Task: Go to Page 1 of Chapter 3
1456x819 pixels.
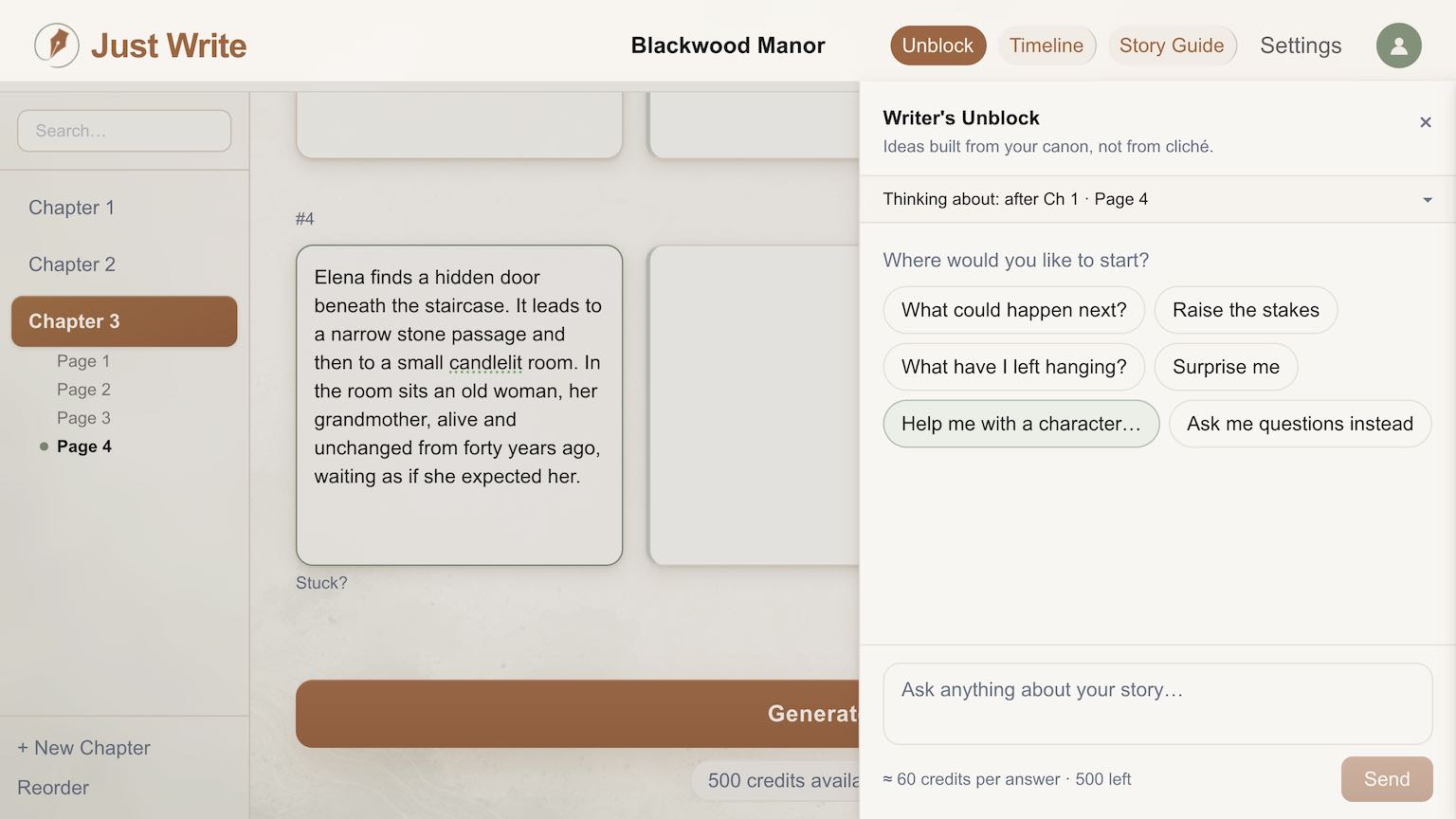Action: click(83, 361)
